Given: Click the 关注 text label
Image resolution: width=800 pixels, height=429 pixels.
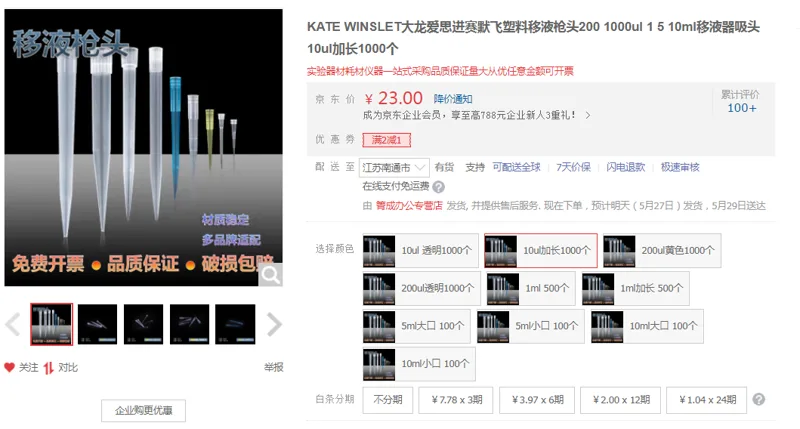Looking at the screenshot, I should click(28, 368).
